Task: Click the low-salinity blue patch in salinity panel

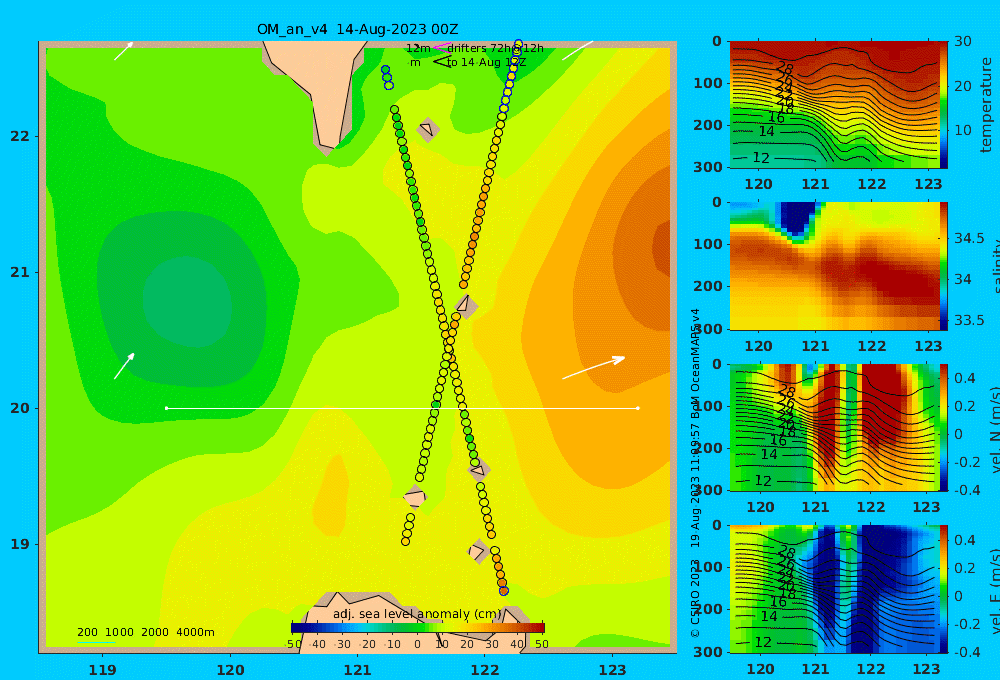Action: point(796,219)
